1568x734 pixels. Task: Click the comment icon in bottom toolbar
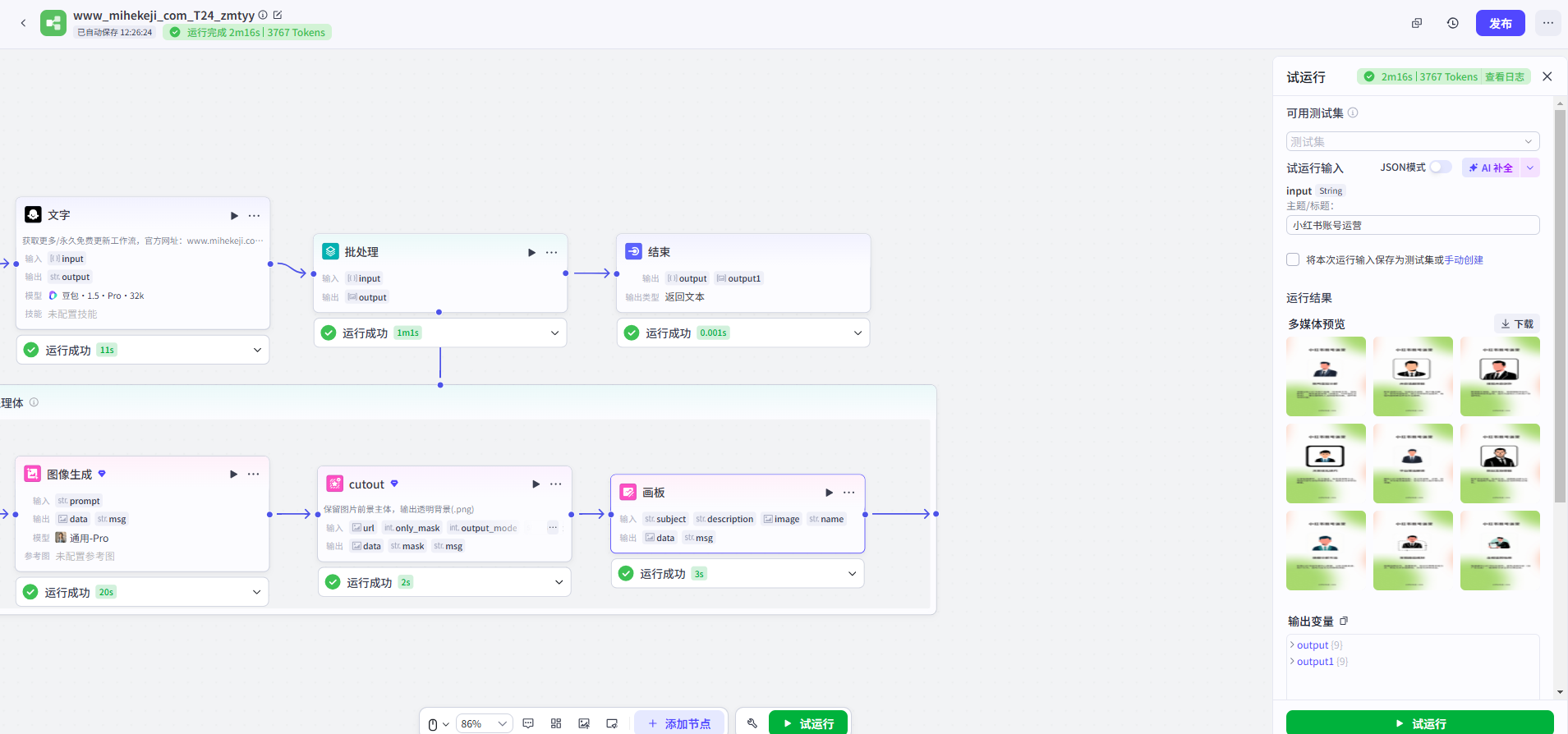tap(528, 723)
